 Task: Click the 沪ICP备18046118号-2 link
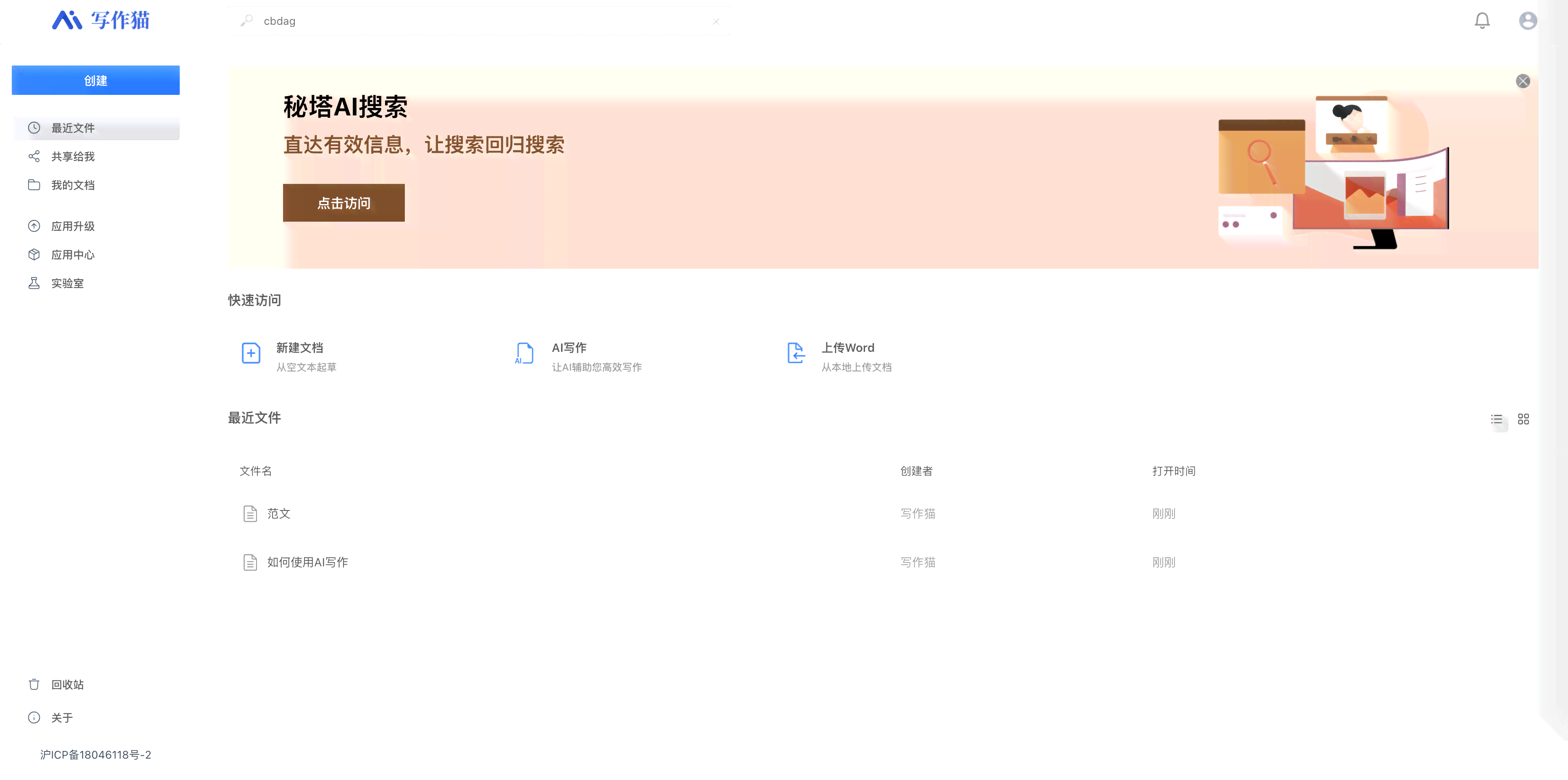(x=96, y=755)
